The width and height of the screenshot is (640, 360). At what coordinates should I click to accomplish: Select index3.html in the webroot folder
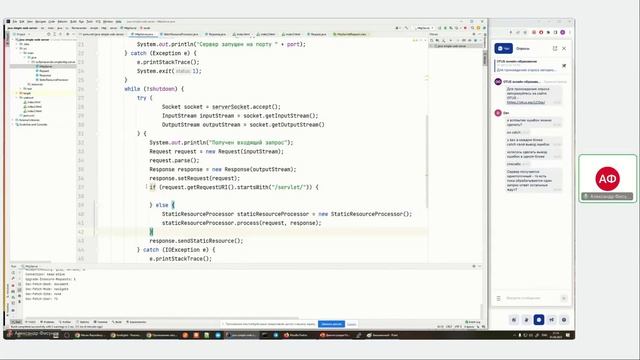[x=34, y=111]
